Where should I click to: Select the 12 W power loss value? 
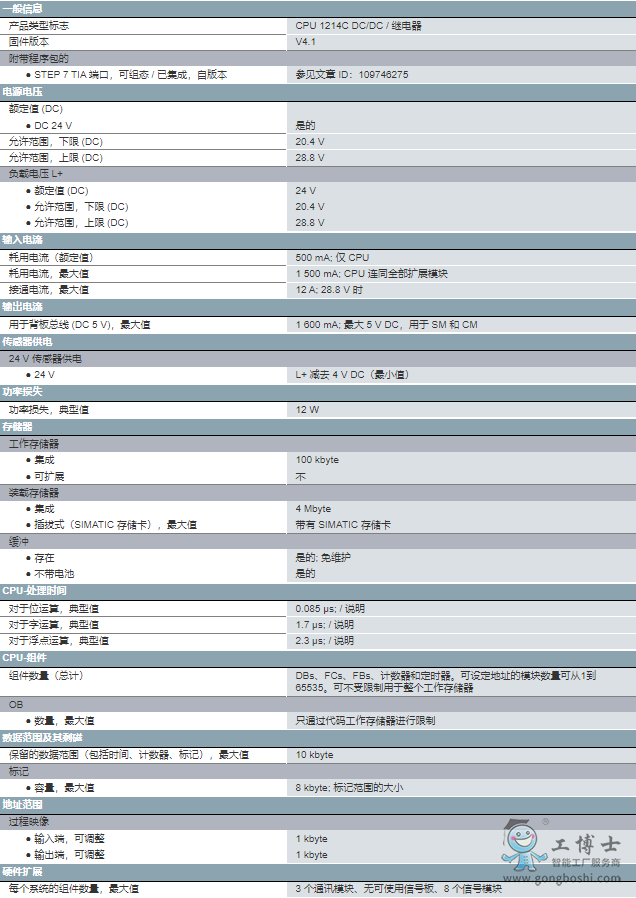click(x=307, y=410)
